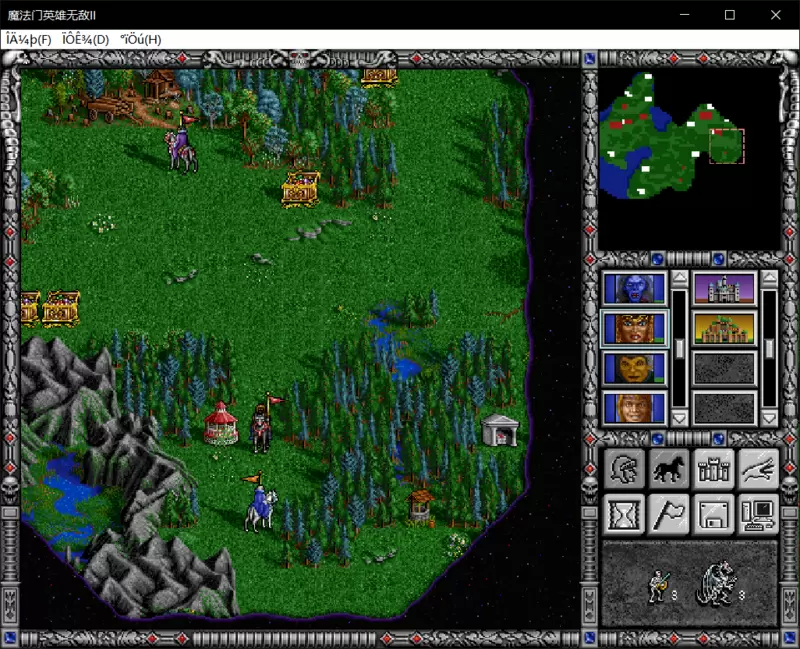Click the fully visible treasure chest above the mountains
The width and height of the screenshot is (800, 649).
pyautogui.click(x=61, y=308)
